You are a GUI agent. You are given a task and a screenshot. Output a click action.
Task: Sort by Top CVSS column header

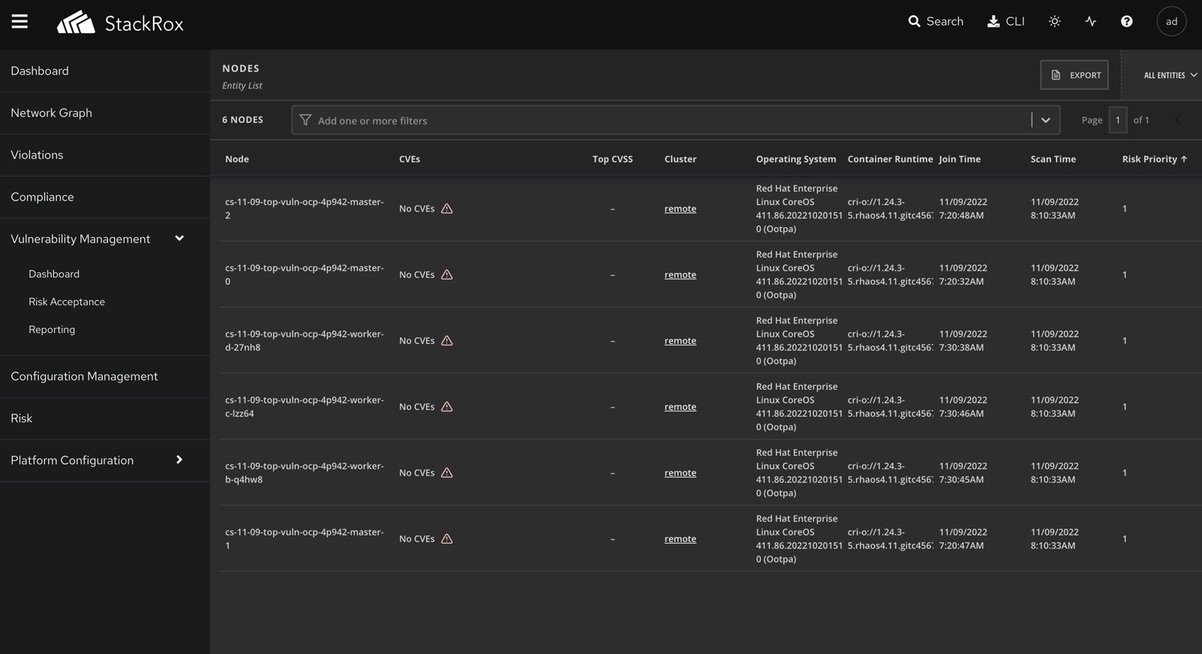(612, 159)
